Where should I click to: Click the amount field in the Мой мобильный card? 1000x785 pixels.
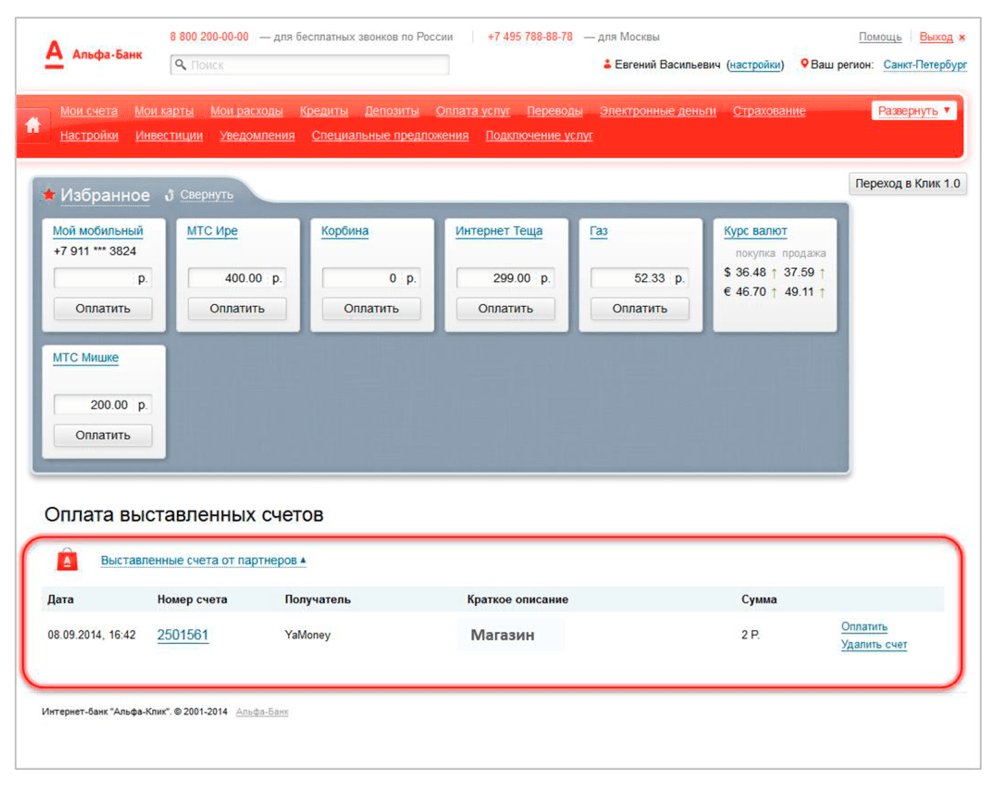[103, 279]
